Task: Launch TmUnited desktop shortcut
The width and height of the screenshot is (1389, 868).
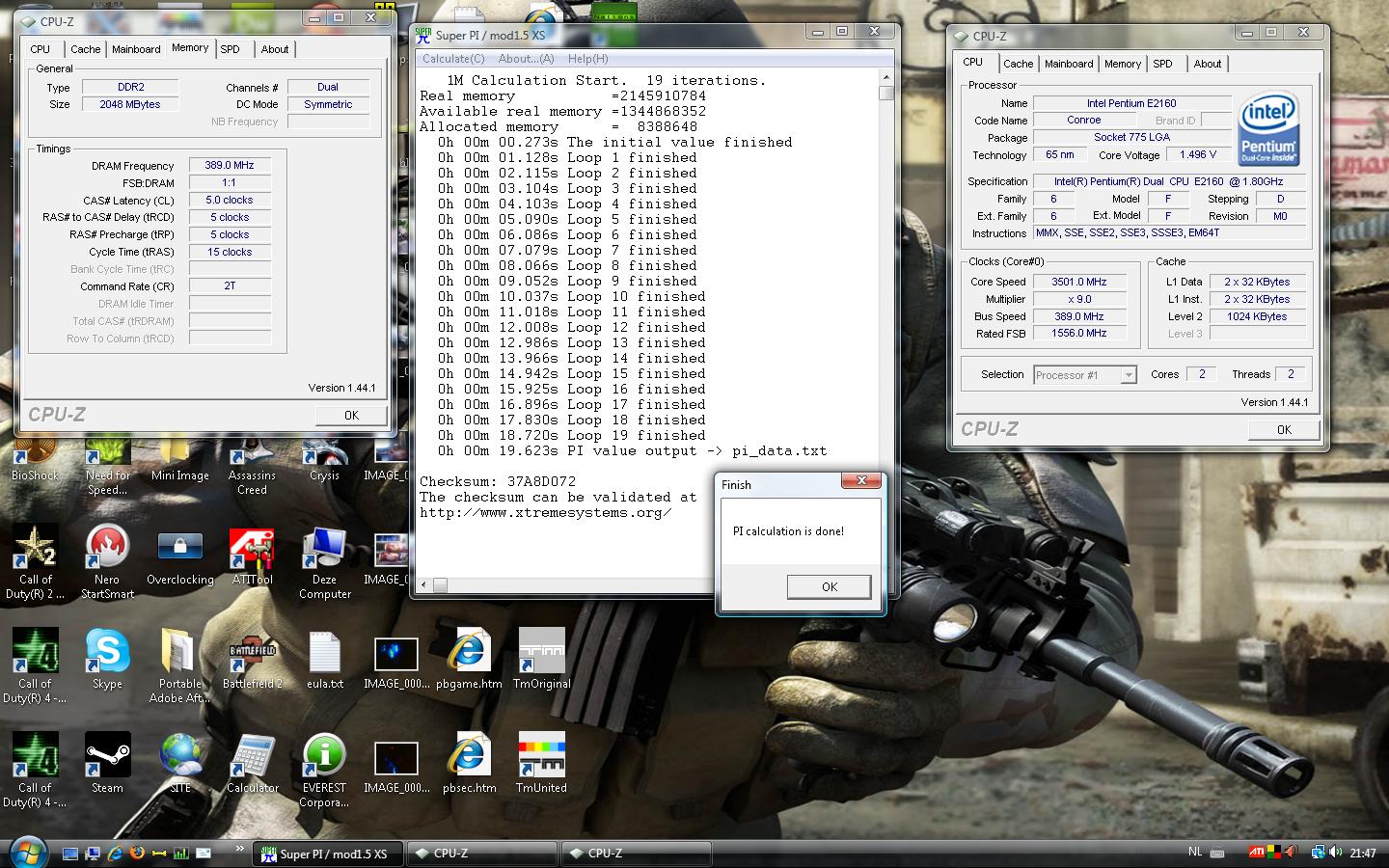Action: point(541,764)
